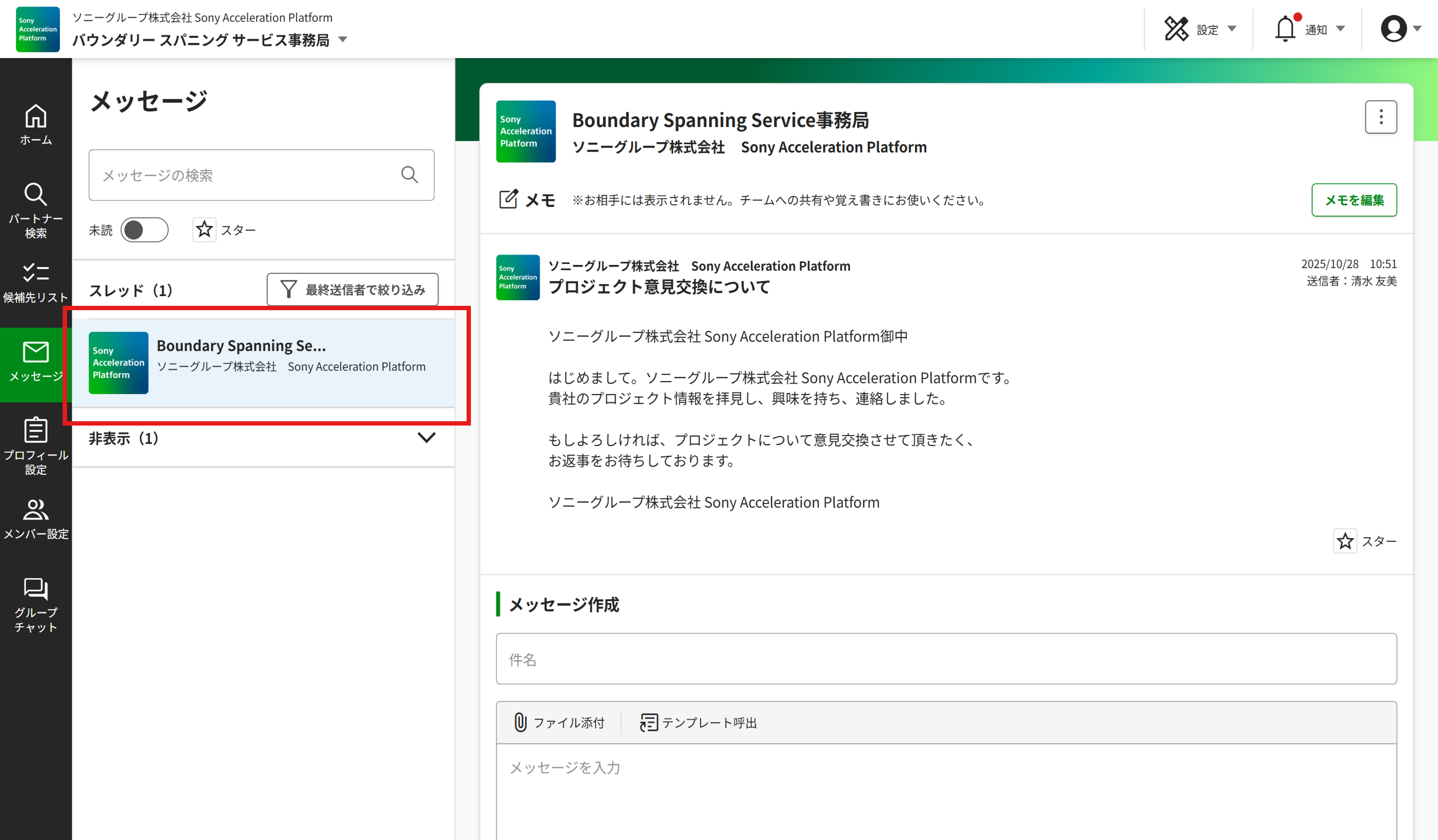Screen dimensions: 1438x840
Task: Click filter by last sender button
Action: click(x=352, y=289)
